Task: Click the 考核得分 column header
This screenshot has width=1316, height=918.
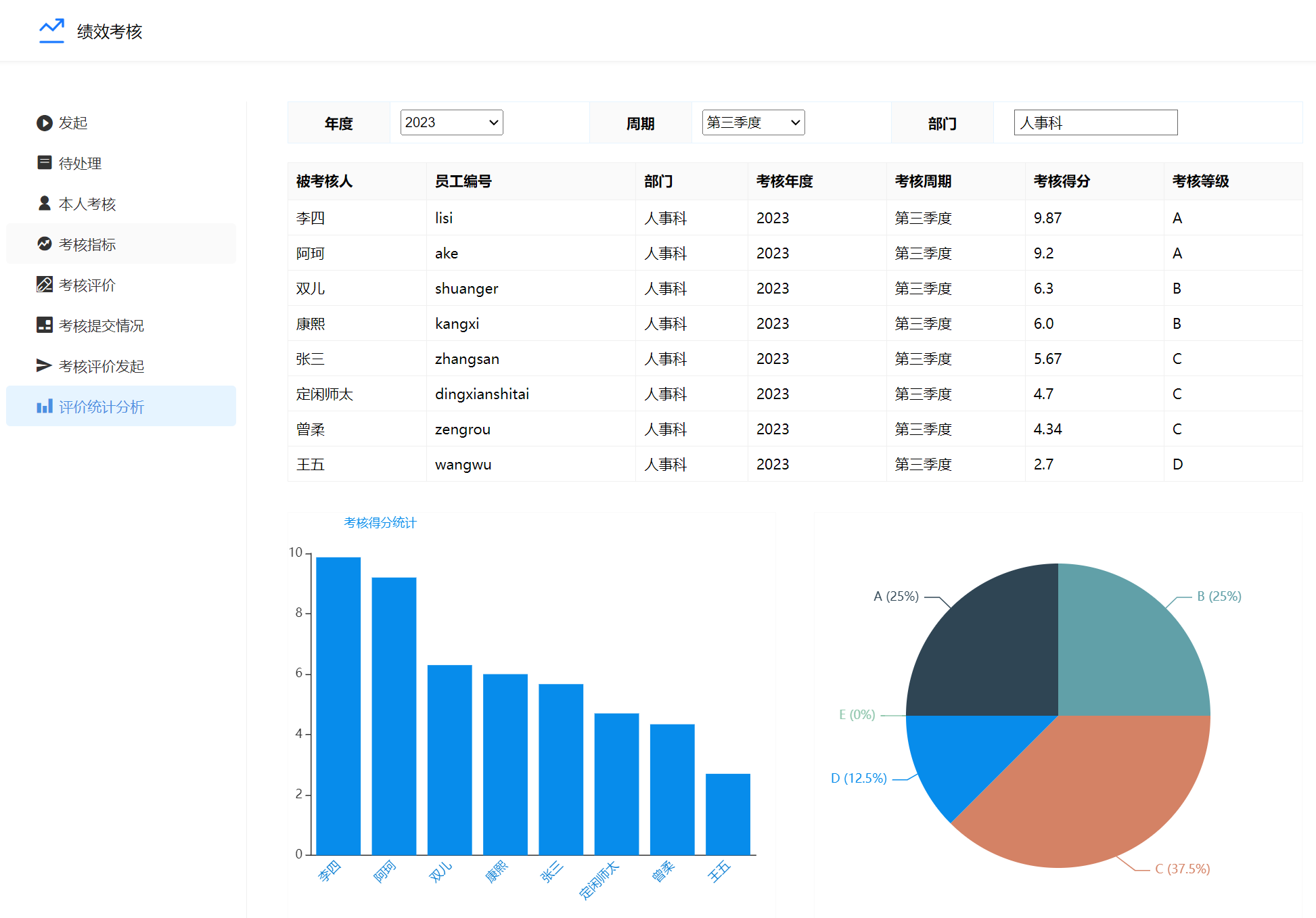Action: point(1061,181)
